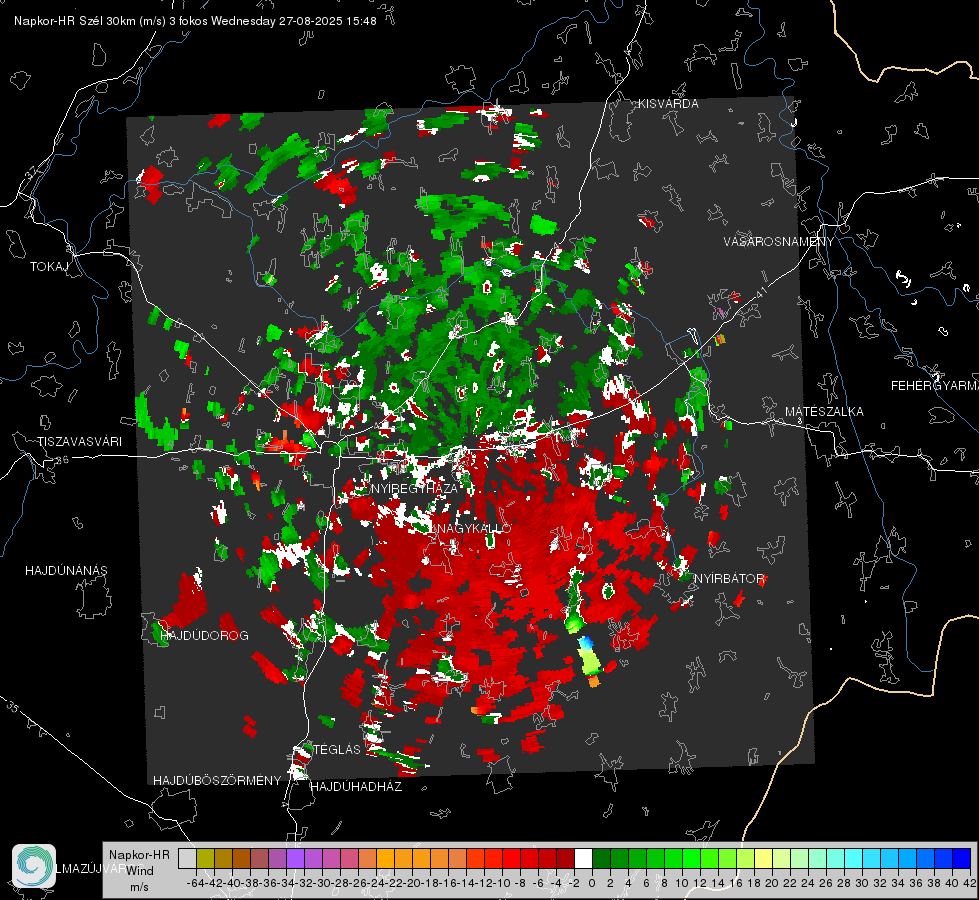Viewport: 979px width, 900px height.
Task: Click the NYÍRBÁTOR city label
Action: 729,579
